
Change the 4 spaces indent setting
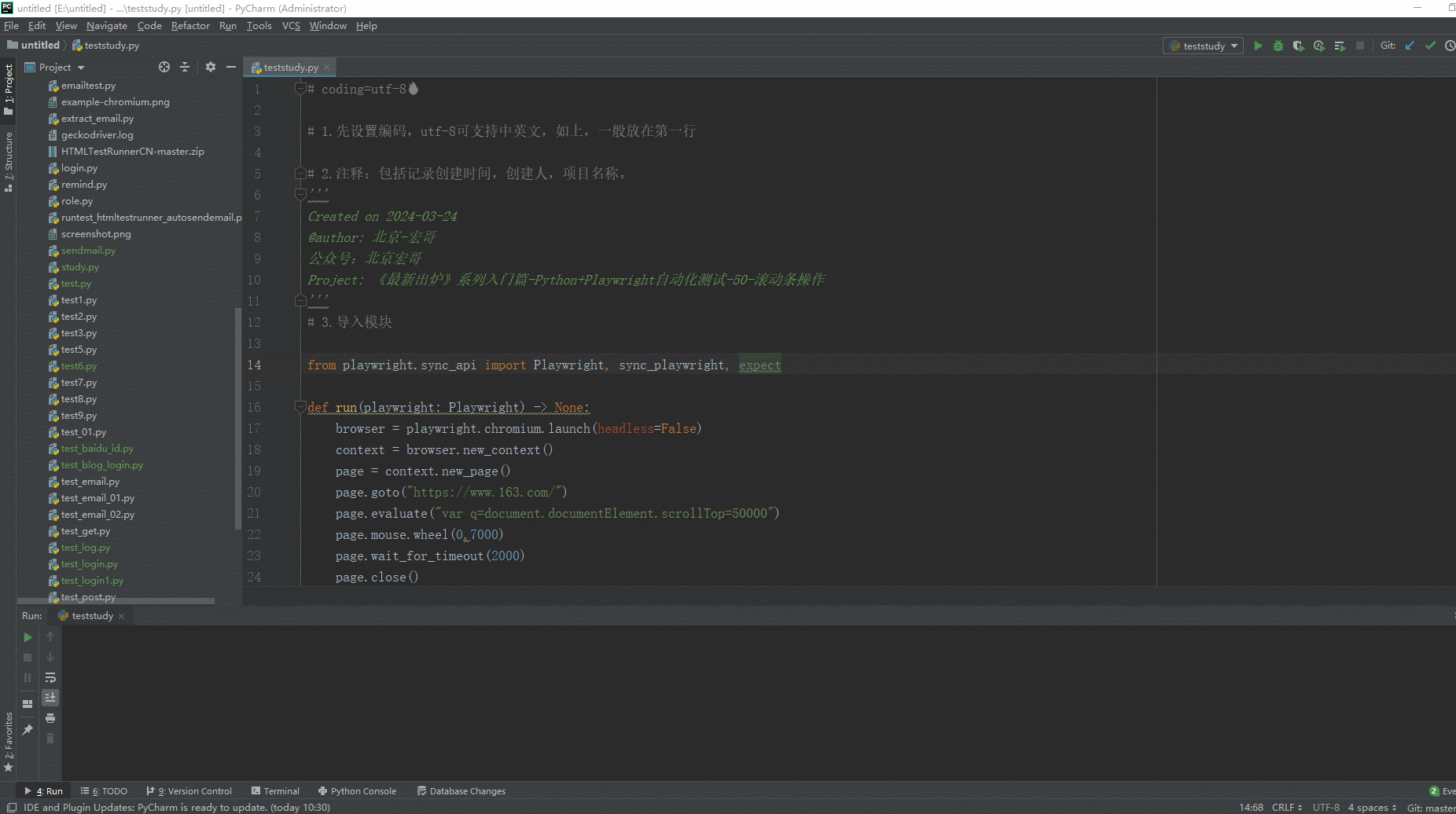pos(1372,807)
